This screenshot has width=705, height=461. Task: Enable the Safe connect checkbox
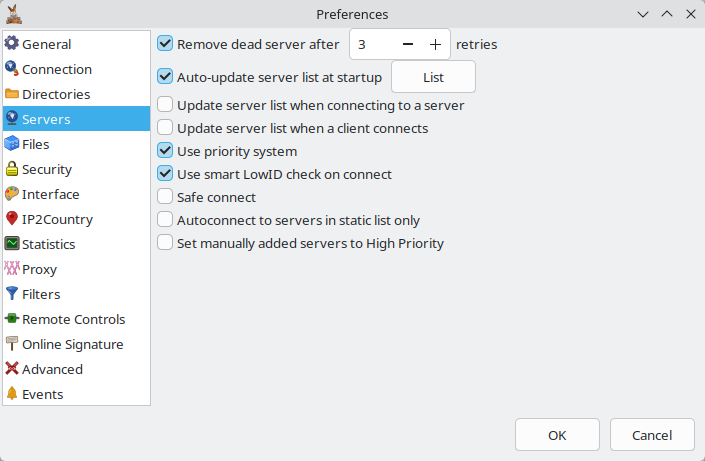[x=165, y=196]
